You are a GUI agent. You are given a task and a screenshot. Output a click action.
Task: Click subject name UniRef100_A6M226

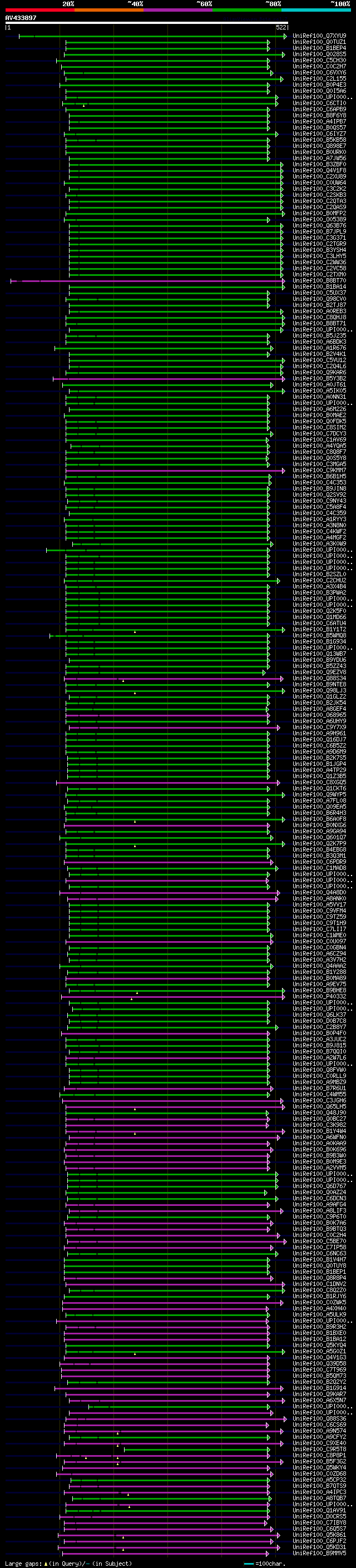click(319, 409)
